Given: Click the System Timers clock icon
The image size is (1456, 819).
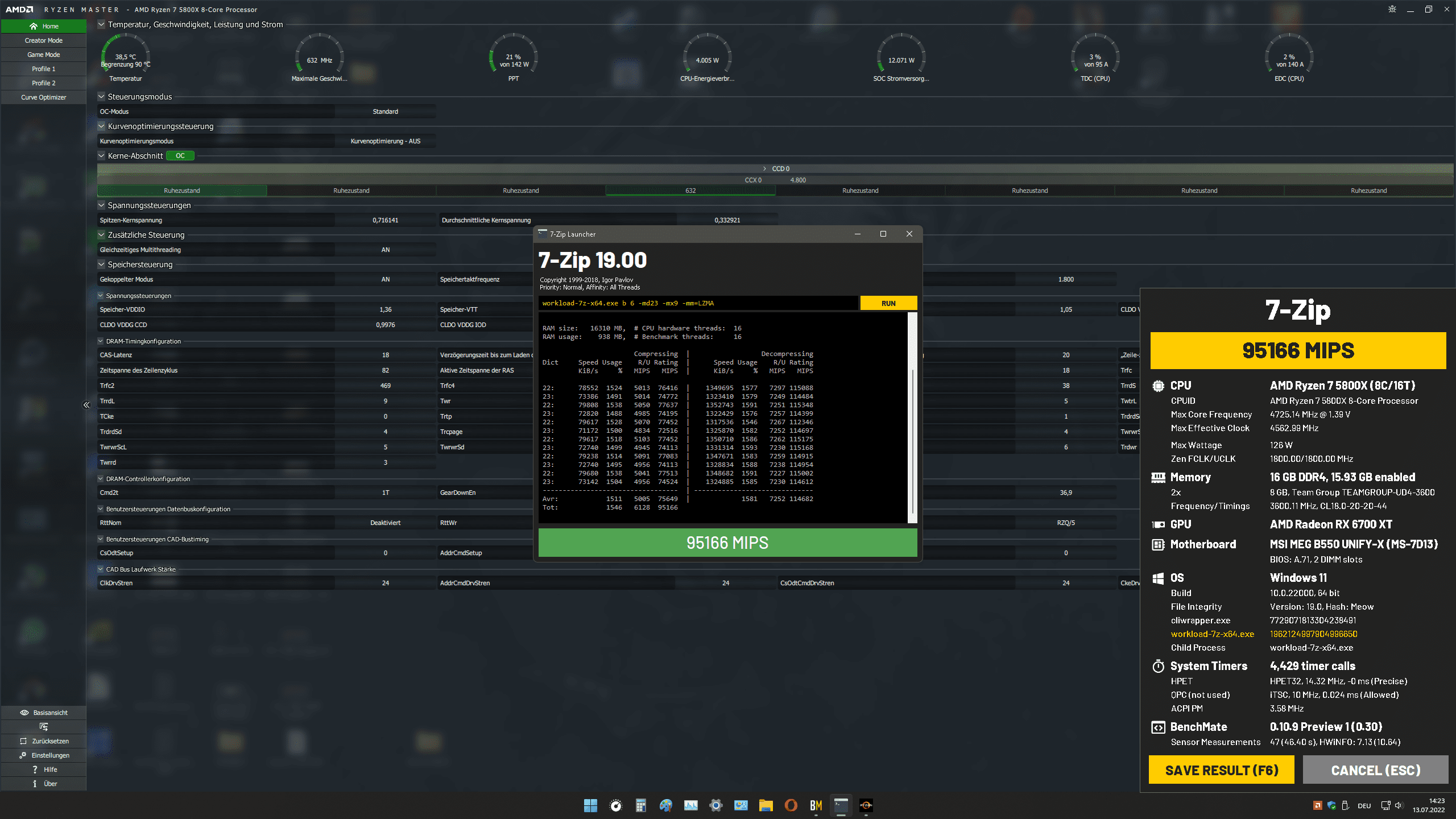Looking at the screenshot, I should tap(1158, 666).
